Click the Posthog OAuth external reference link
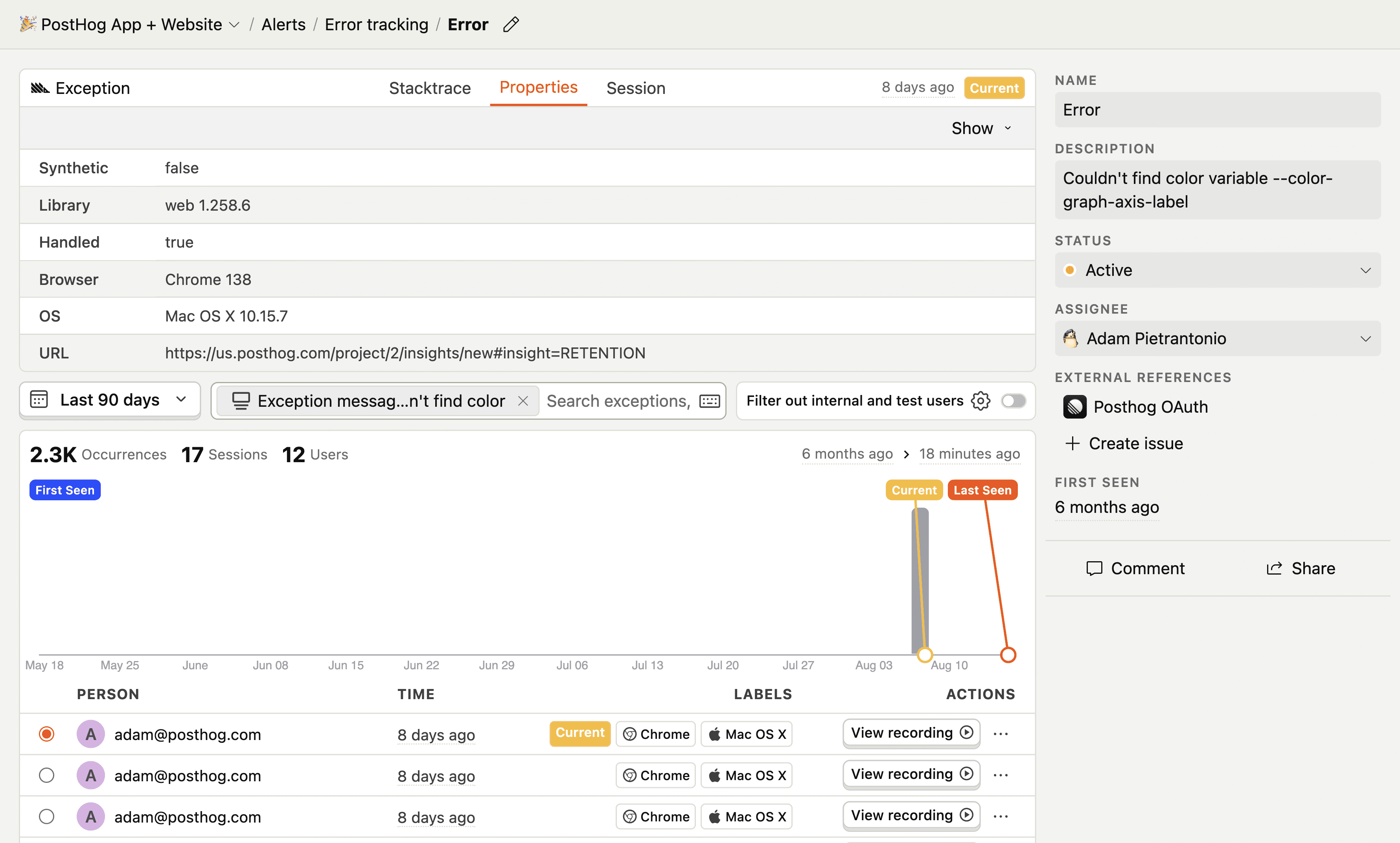 click(1135, 407)
